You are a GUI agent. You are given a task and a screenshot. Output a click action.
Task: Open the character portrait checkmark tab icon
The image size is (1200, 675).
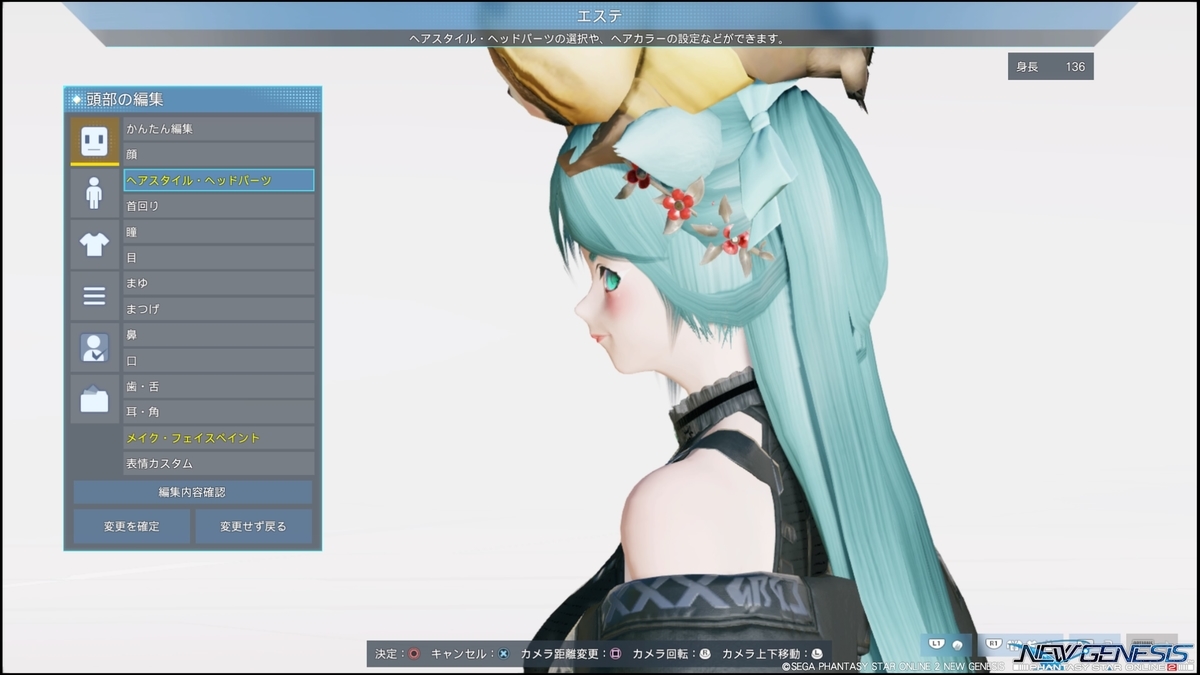pyautogui.click(x=94, y=347)
